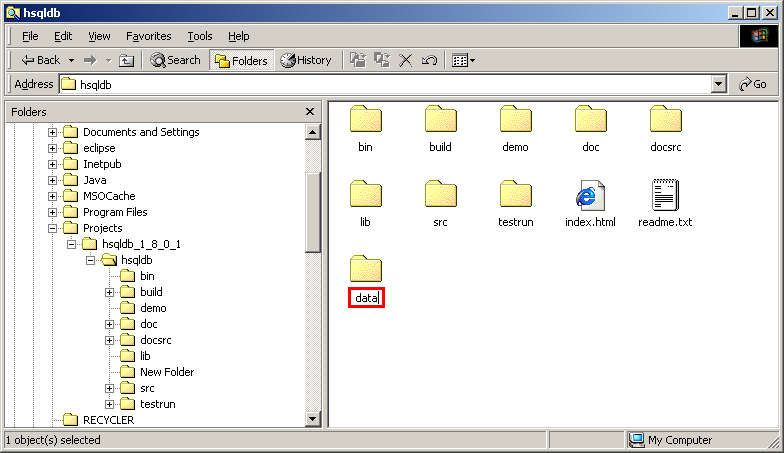
Task: Toggle the Folders pane button
Action: [x=241, y=60]
